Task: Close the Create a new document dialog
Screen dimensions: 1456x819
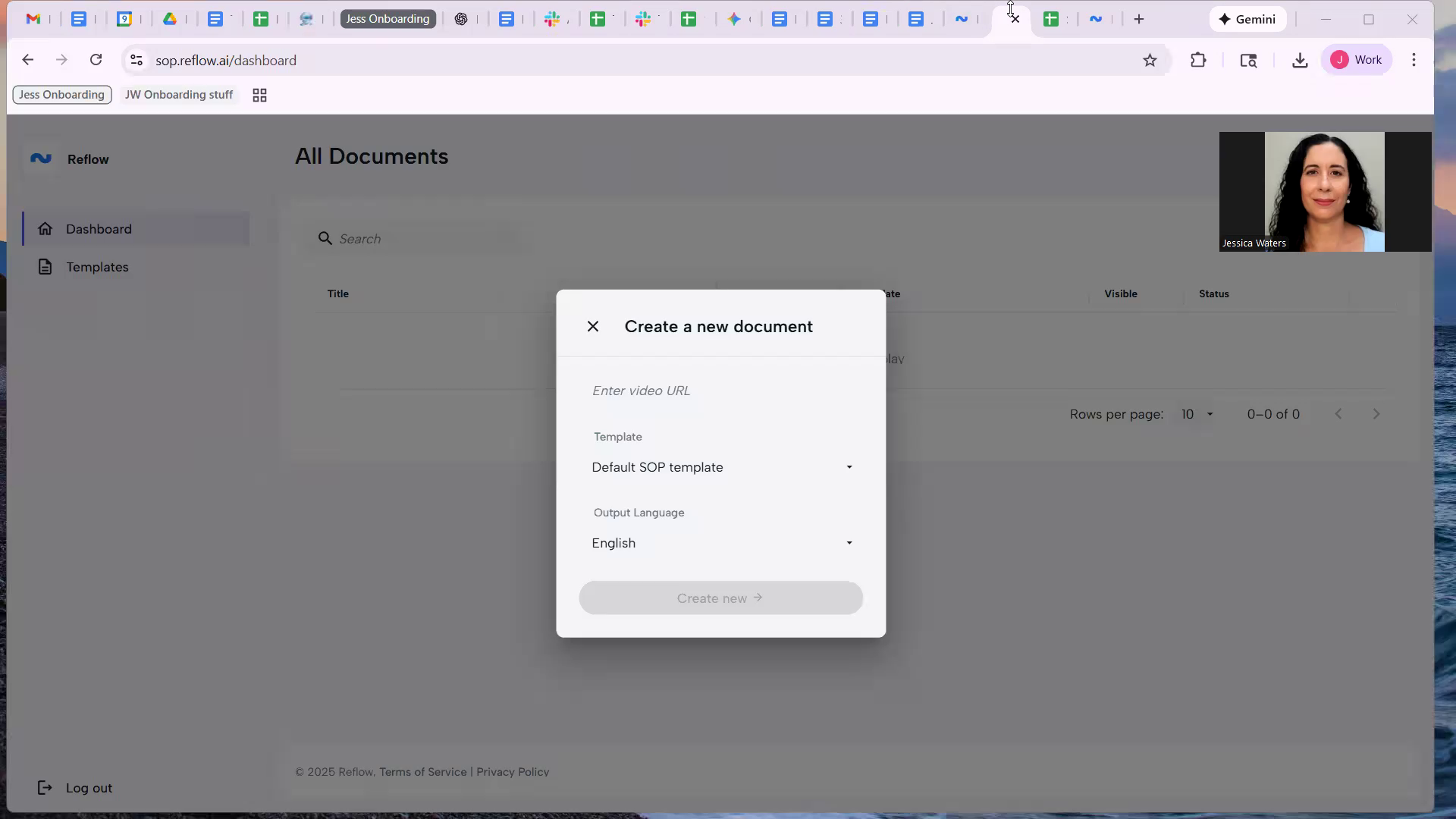Action: pyautogui.click(x=593, y=327)
